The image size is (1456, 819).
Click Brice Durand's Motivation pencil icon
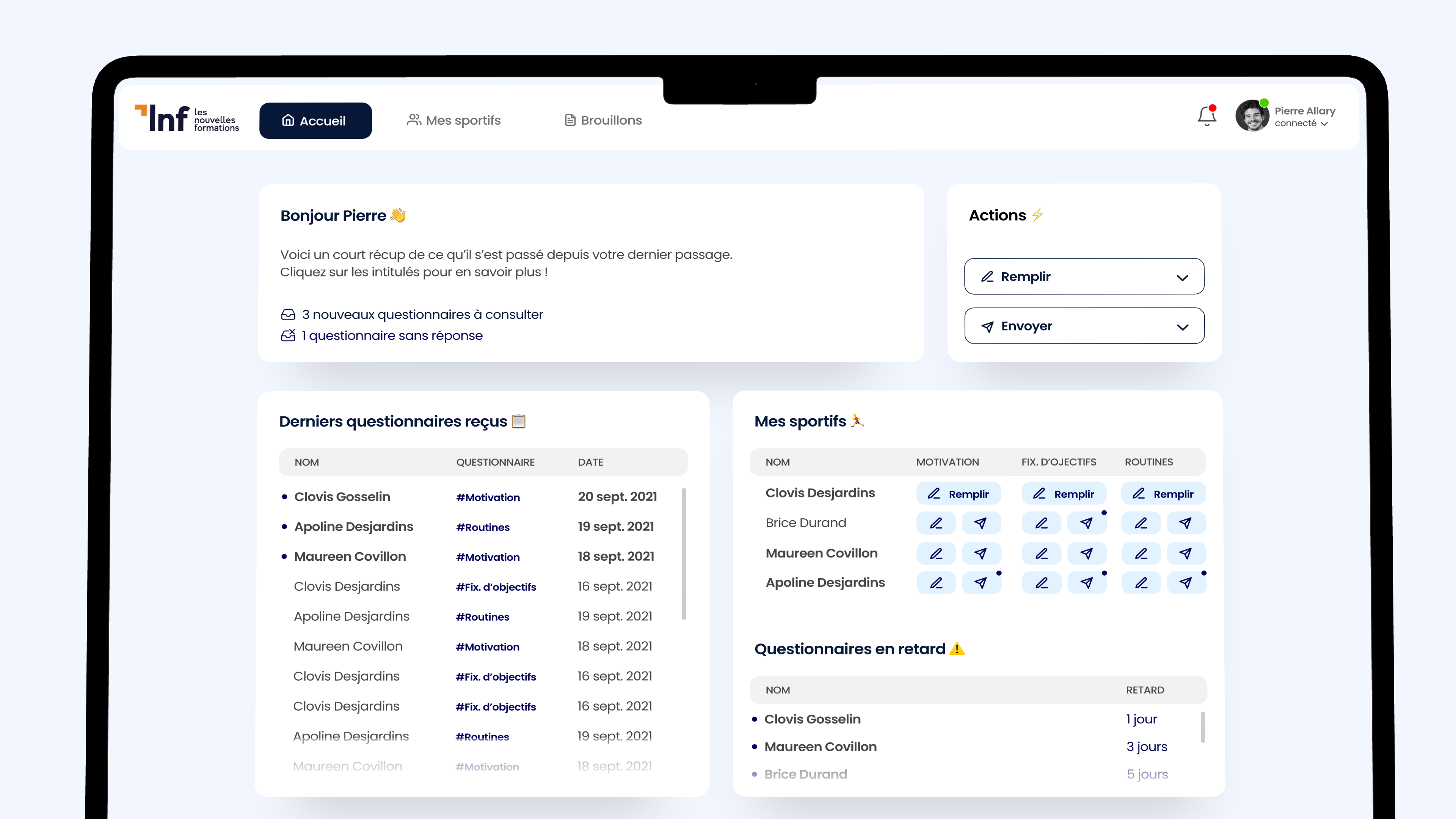[936, 523]
